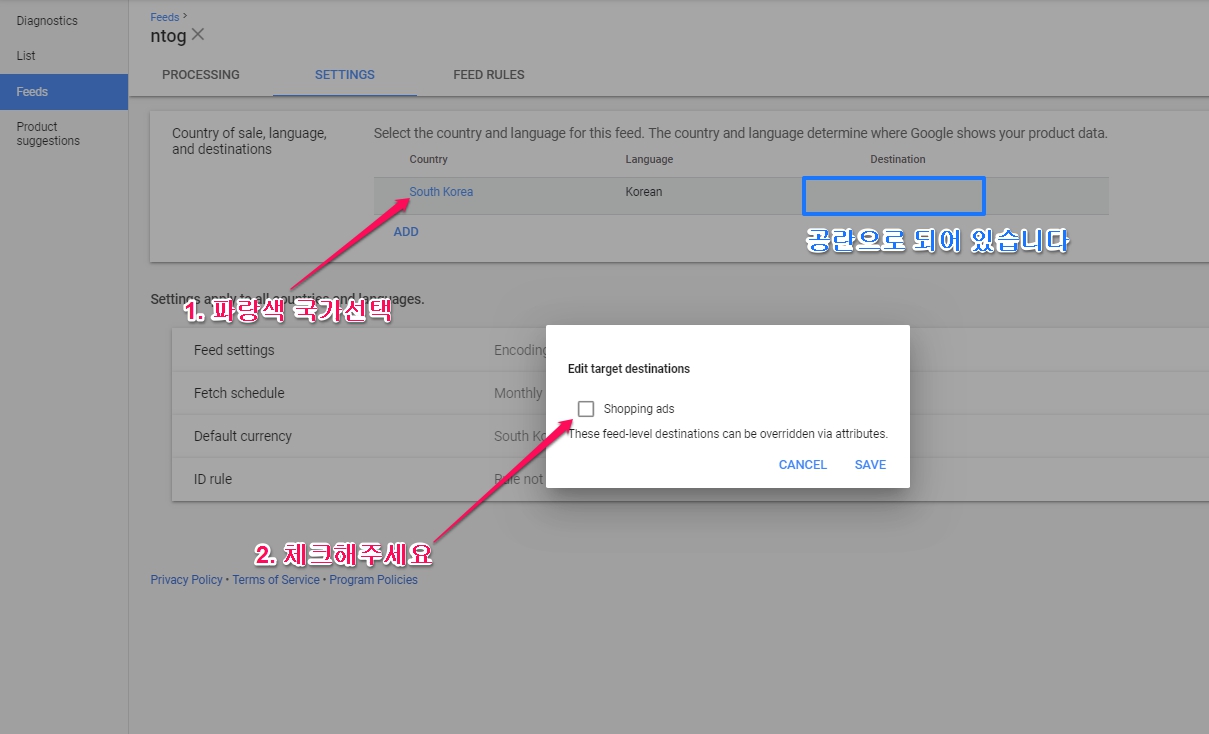Go to List in the sidebar
This screenshot has height=734, width=1209.
pyautogui.click(x=26, y=56)
